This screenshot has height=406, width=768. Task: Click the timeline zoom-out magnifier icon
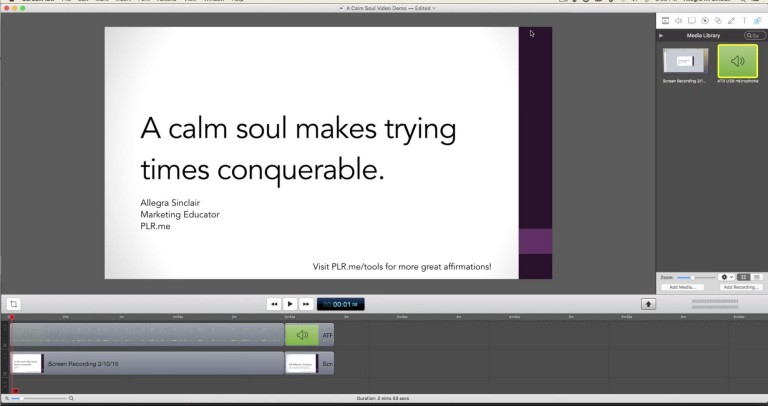6,399
